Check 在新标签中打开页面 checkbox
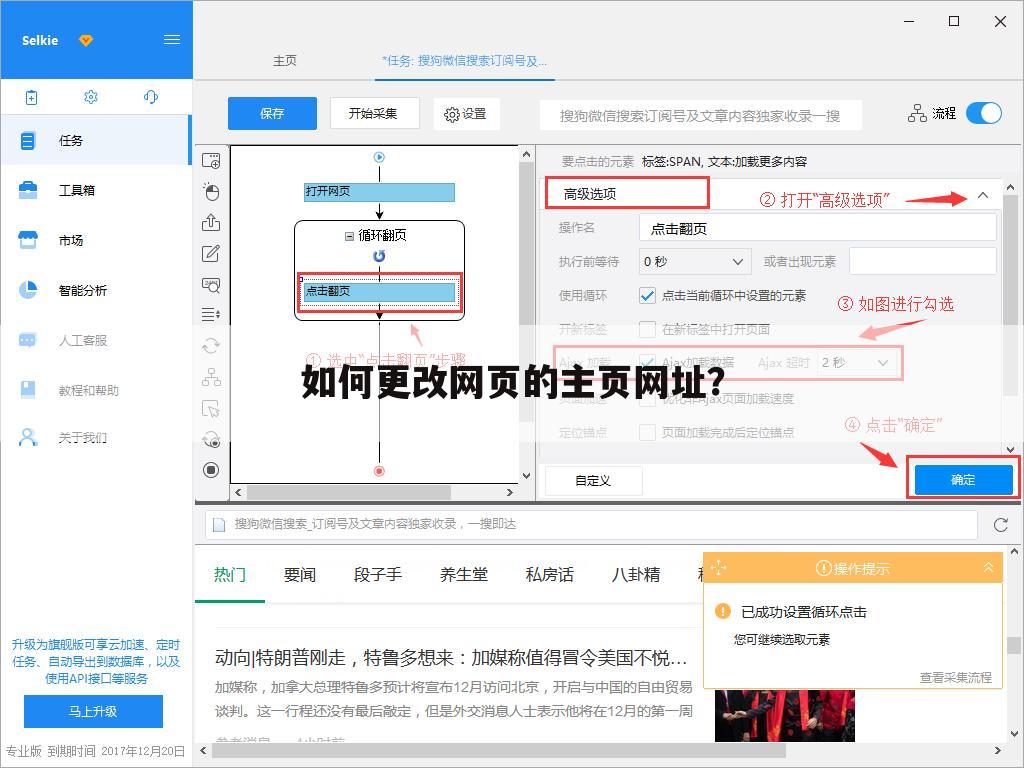 click(647, 329)
